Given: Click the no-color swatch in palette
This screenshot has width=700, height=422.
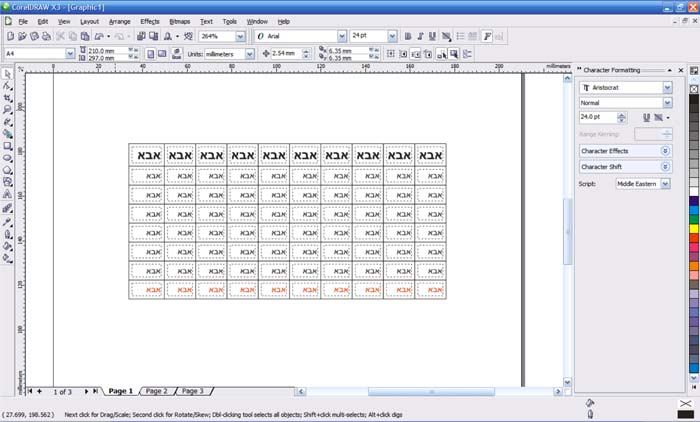Looking at the screenshot, I should (694, 89).
